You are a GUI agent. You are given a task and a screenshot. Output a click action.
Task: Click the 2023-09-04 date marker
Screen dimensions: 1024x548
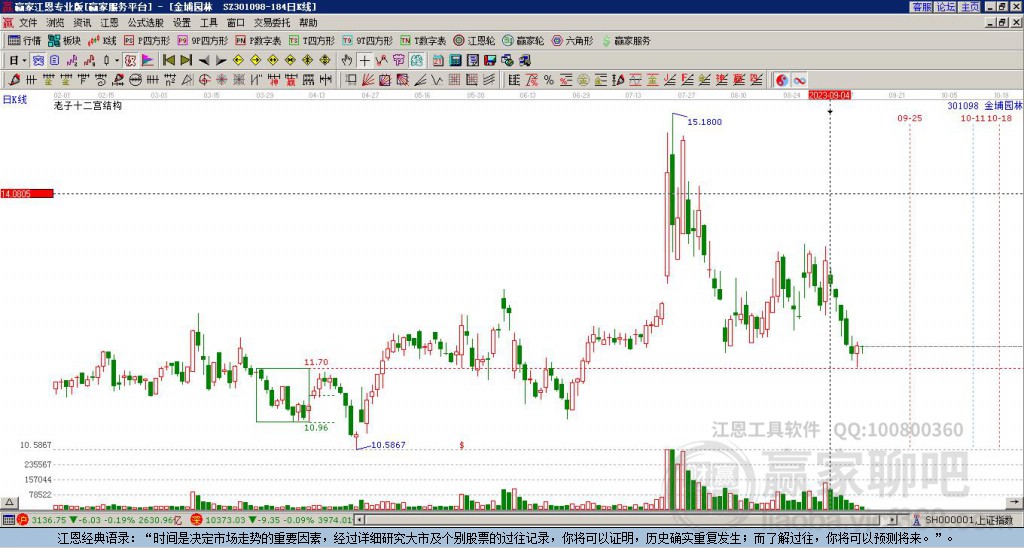[x=829, y=95]
